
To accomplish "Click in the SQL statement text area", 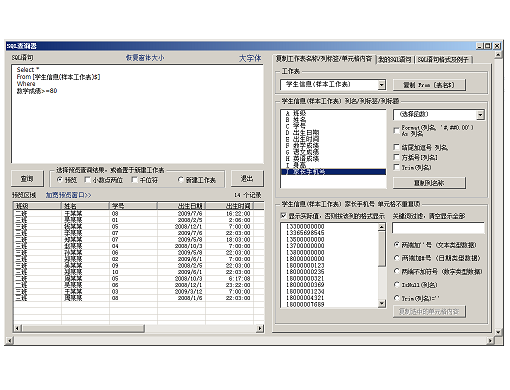I will (137, 114).
